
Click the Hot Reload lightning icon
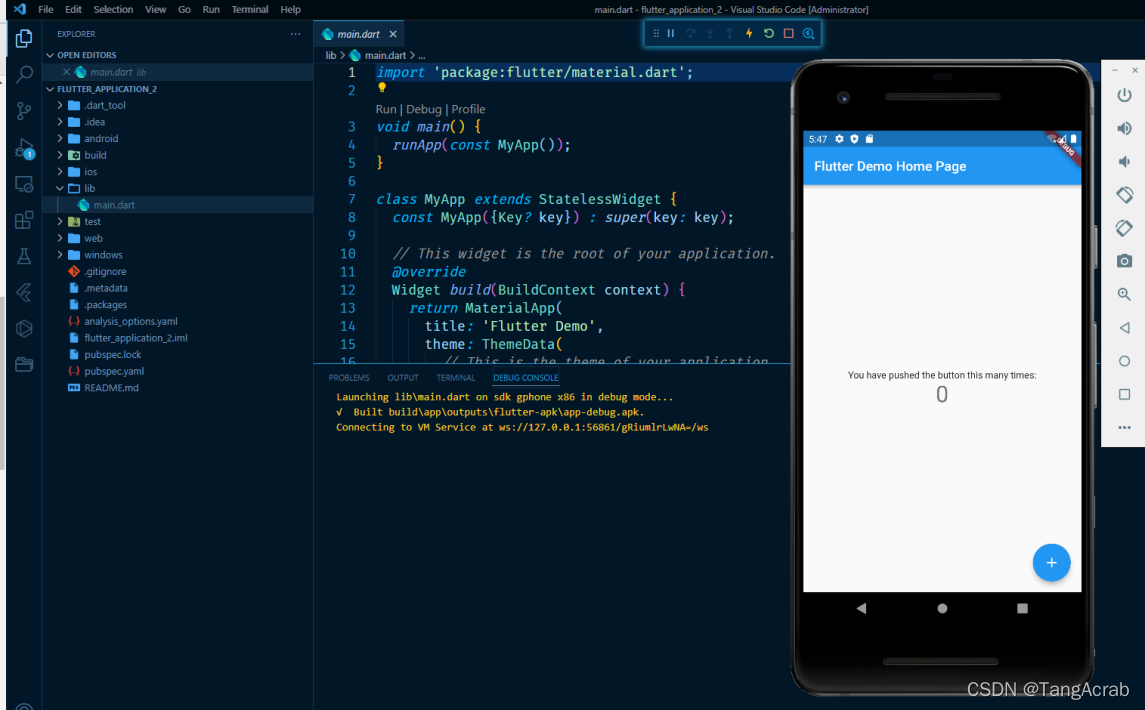[749, 34]
